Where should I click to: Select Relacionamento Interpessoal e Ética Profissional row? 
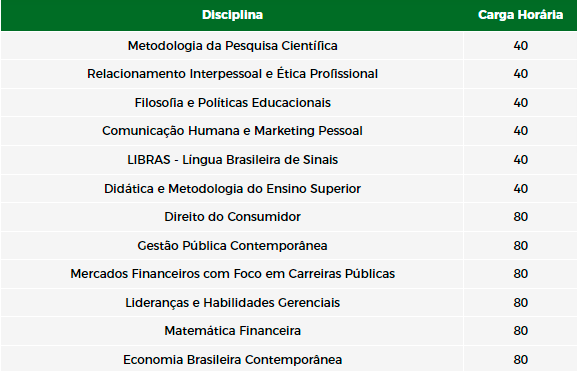pyautogui.click(x=288, y=74)
